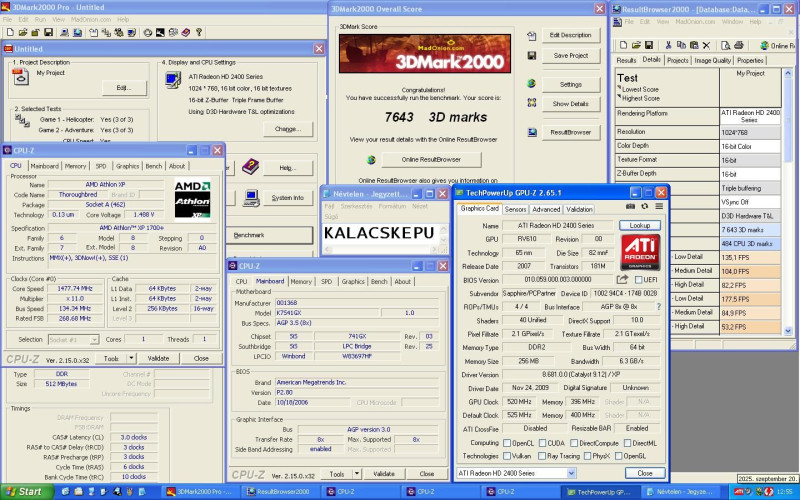Viewport: 800px width, 500px height.
Task: Click the 3DMark2000 Pro taskbar button
Action: pyautogui.click(x=203, y=492)
